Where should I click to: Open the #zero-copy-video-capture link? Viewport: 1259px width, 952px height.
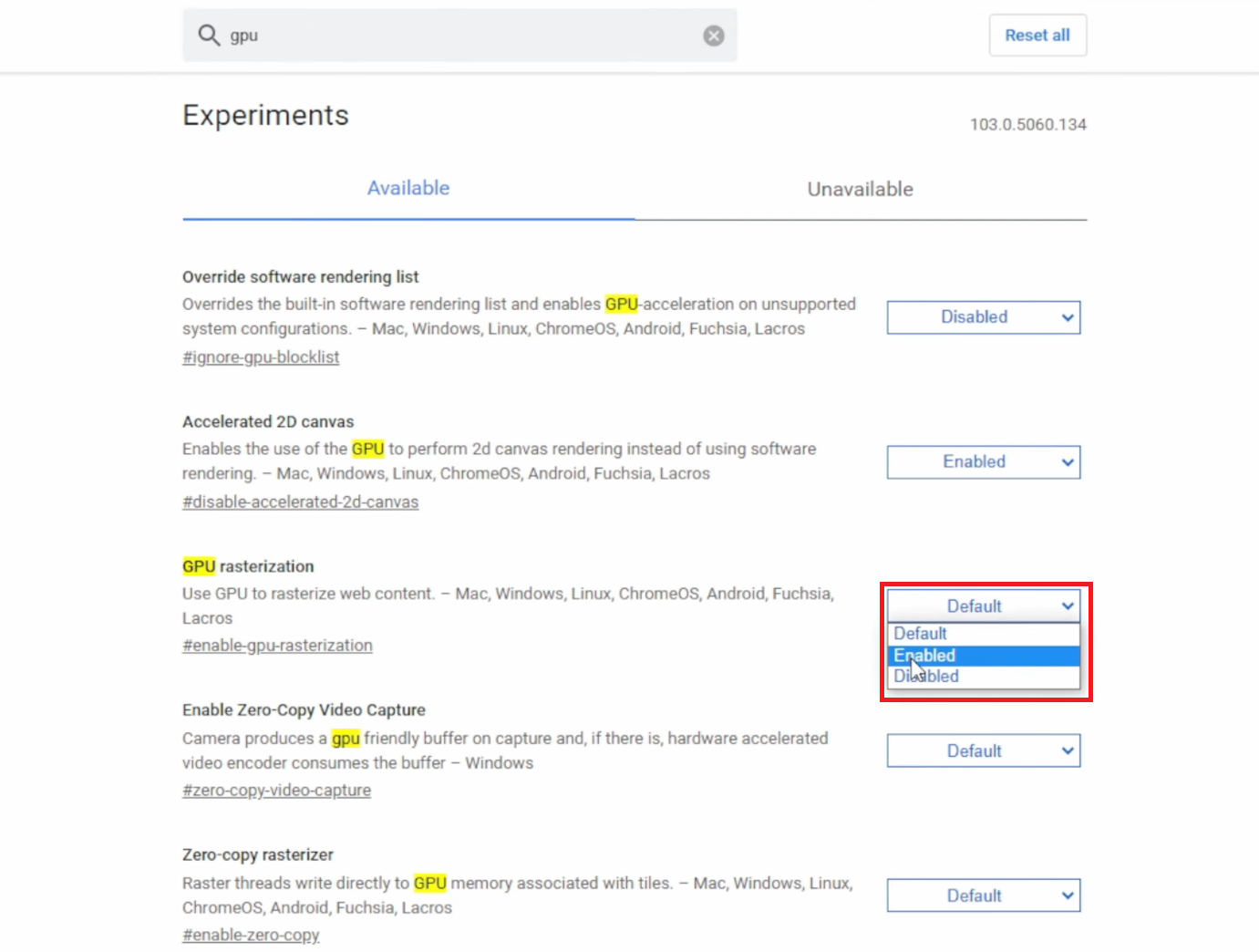tap(276, 791)
